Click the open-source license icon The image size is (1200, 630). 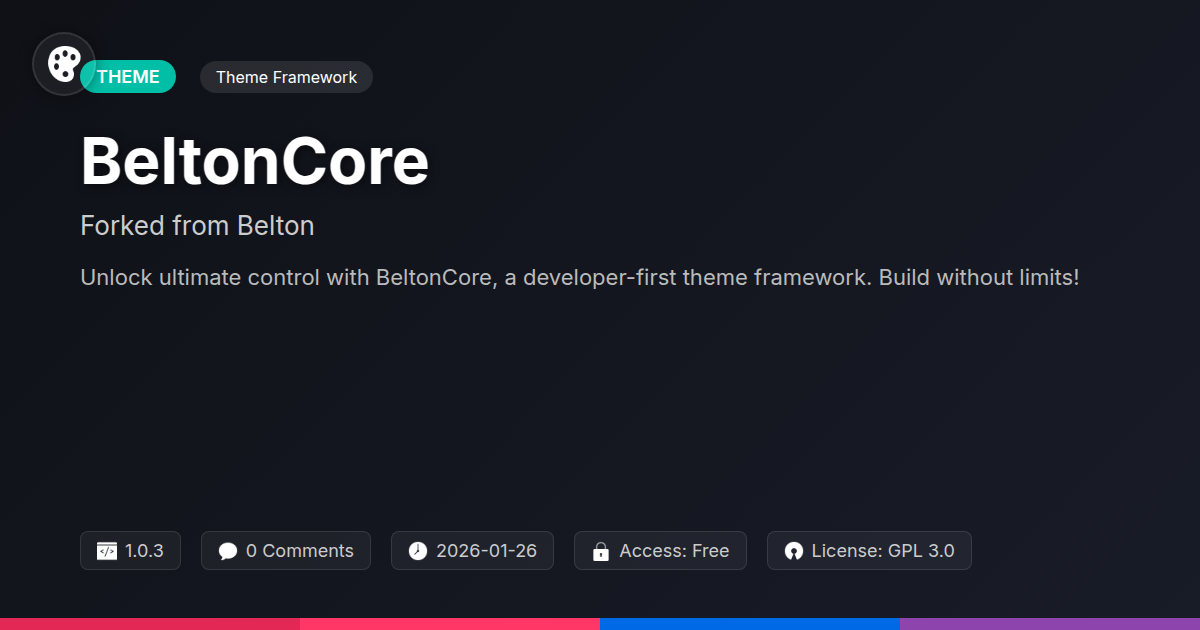(x=794, y=551)
